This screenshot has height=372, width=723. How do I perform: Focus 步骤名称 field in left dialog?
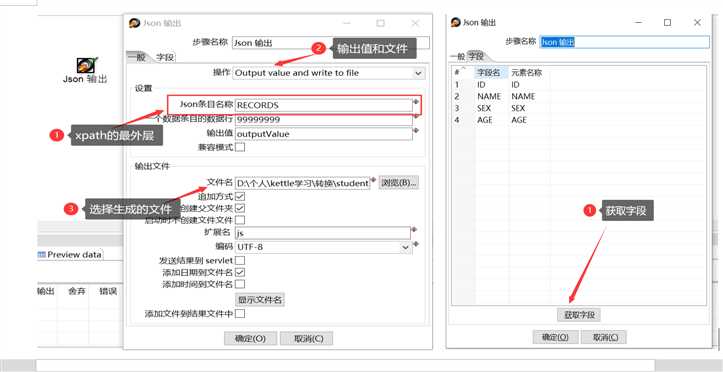[331, 43]
